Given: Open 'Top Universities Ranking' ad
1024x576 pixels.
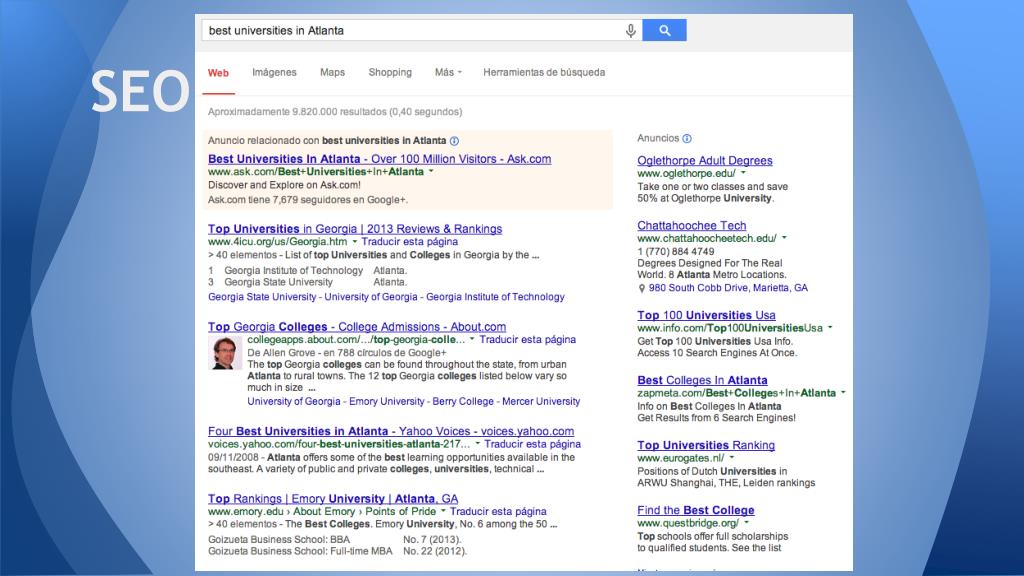Looking at the screenshot, I should coord(706,445).
